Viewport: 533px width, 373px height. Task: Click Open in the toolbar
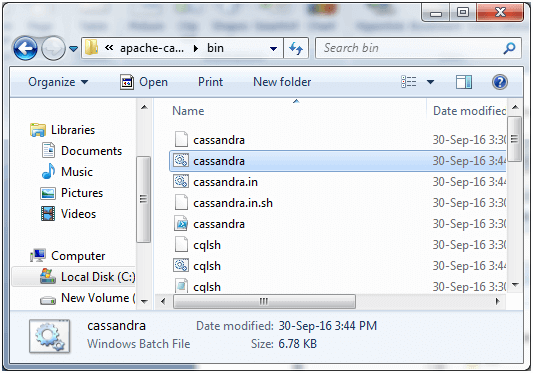coord(144,82)
